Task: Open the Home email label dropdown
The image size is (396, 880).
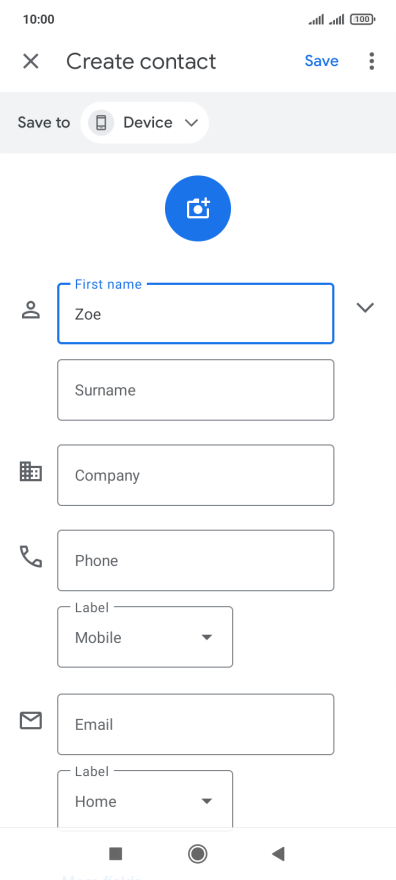Action: click(x=145, y=799)
